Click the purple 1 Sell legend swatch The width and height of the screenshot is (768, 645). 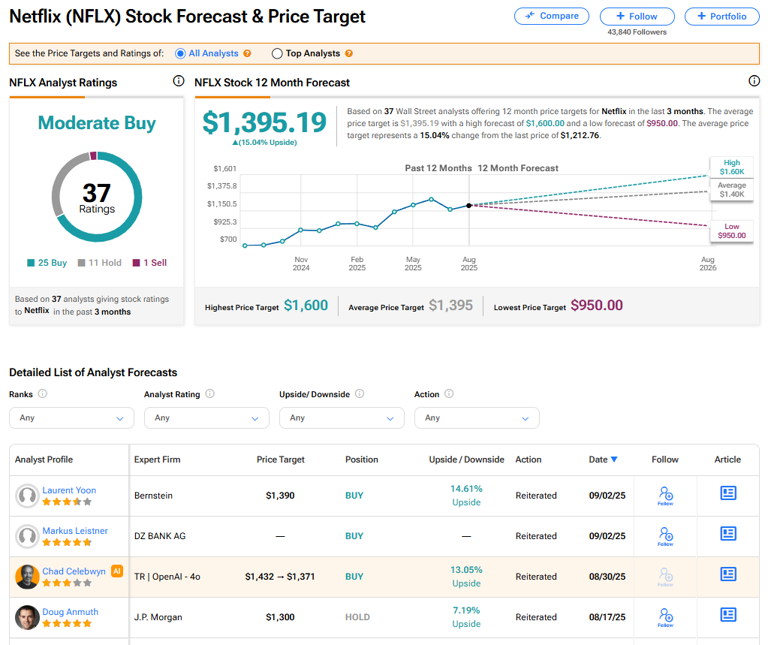point(137,263)
